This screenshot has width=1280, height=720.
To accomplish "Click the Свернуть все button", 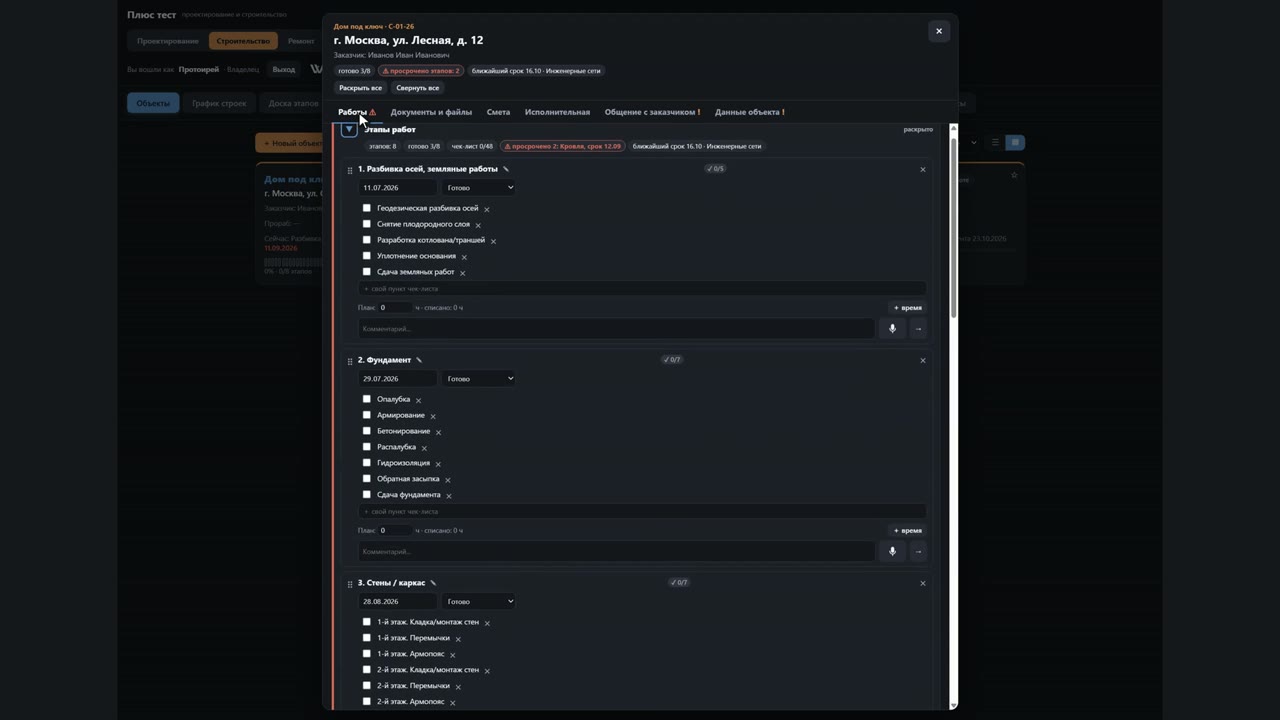I will pos(418,88).
